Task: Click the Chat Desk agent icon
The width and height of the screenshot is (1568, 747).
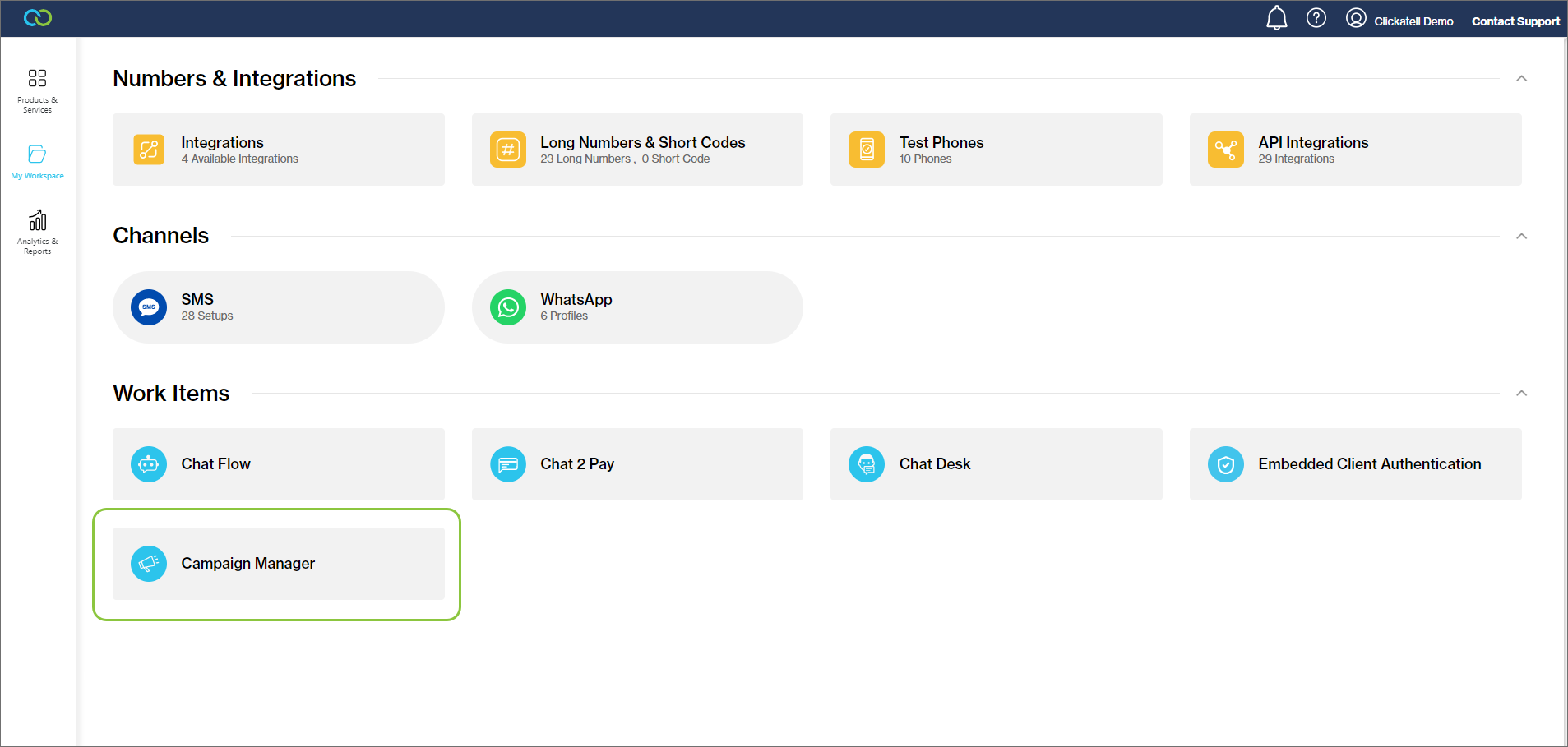Action: click(867, 464)
